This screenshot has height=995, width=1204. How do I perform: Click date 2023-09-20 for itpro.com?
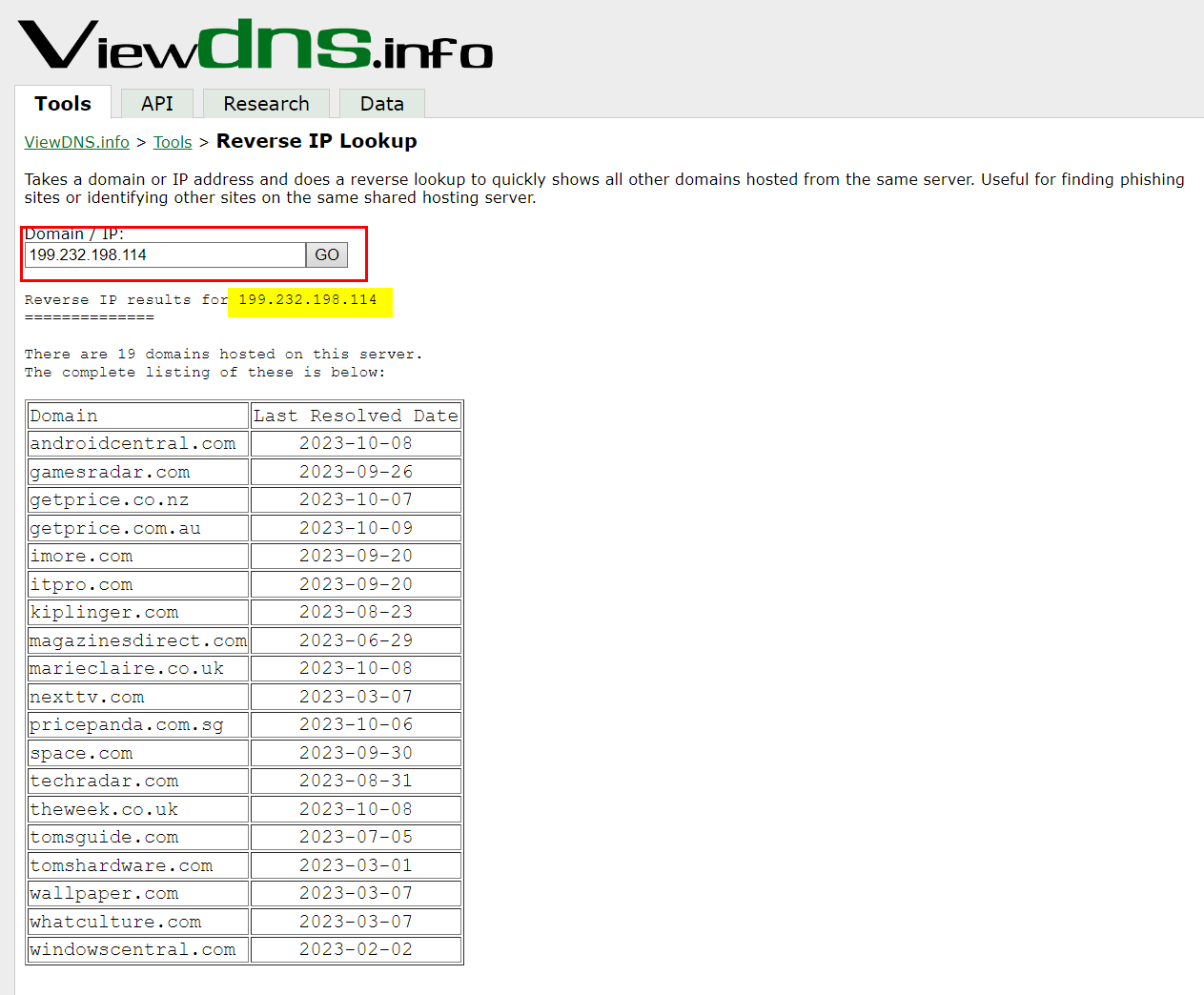pos(356,584)
